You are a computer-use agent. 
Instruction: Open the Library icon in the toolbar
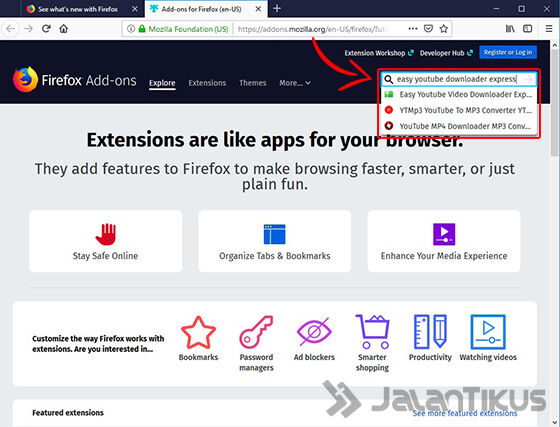[x=510, y=29]
